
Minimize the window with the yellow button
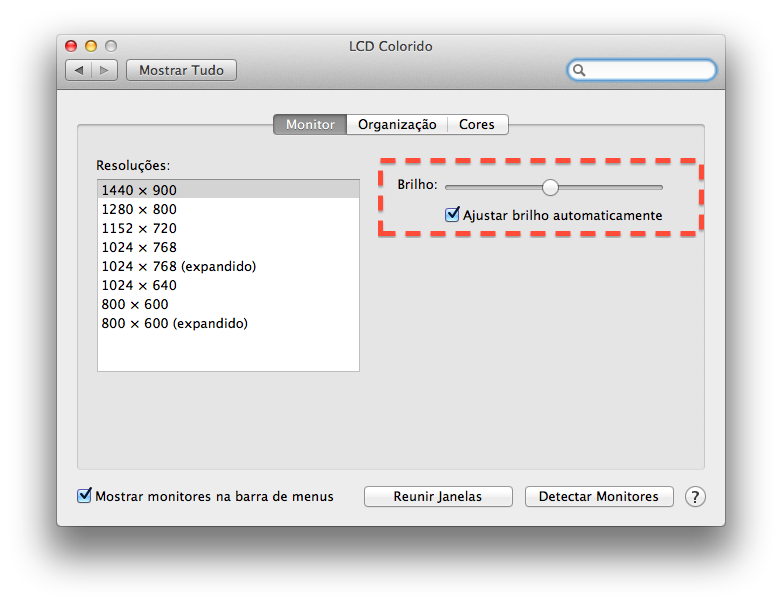91,46
